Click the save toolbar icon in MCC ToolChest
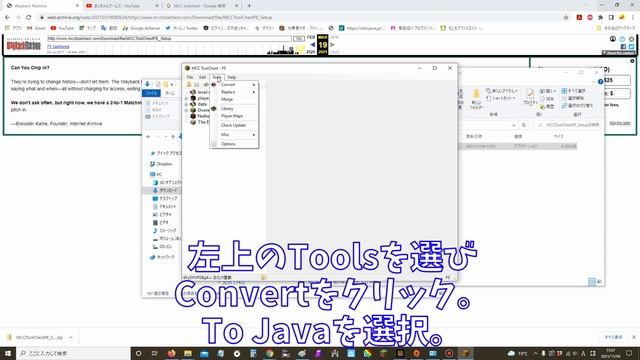640x360 pixels. [196, 84]
